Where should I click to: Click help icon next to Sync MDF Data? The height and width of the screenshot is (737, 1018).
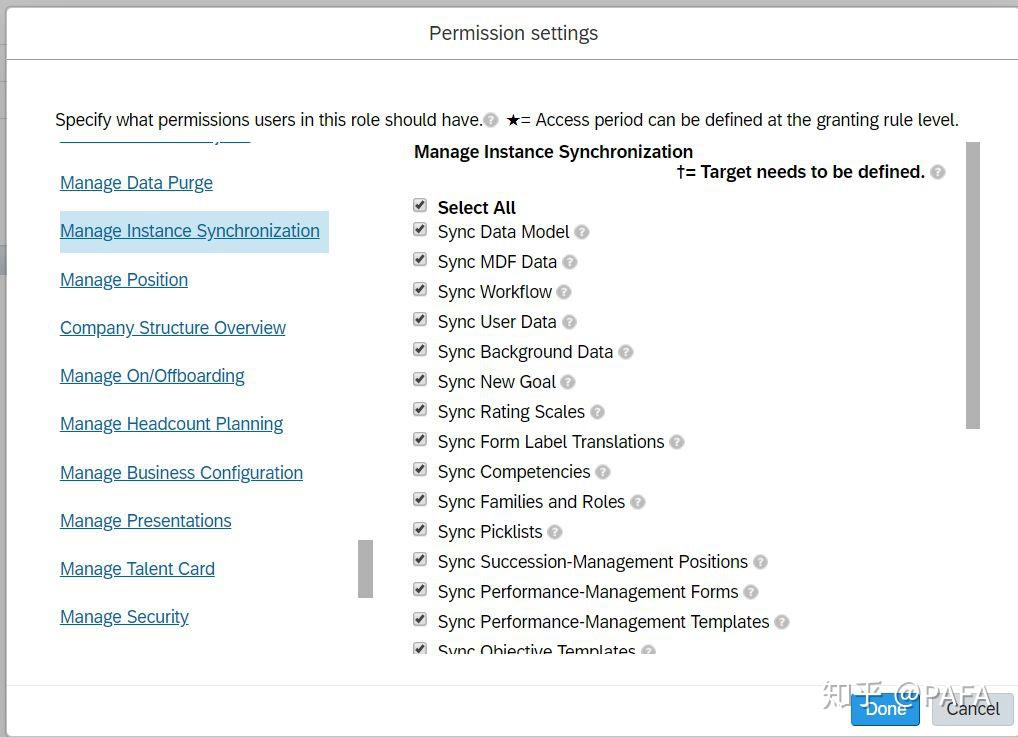(570, 262)
